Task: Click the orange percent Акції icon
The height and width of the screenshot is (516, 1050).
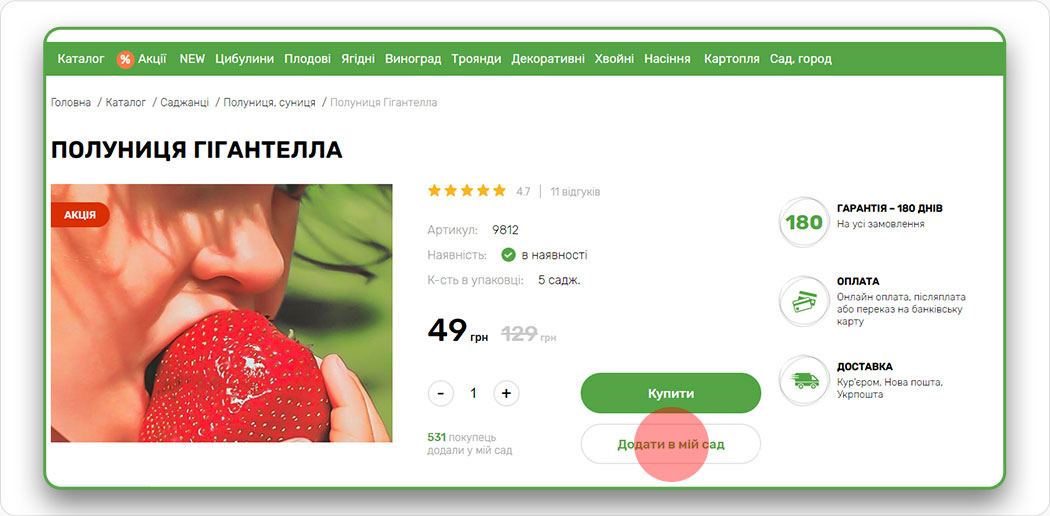Action: coord(125,59)
